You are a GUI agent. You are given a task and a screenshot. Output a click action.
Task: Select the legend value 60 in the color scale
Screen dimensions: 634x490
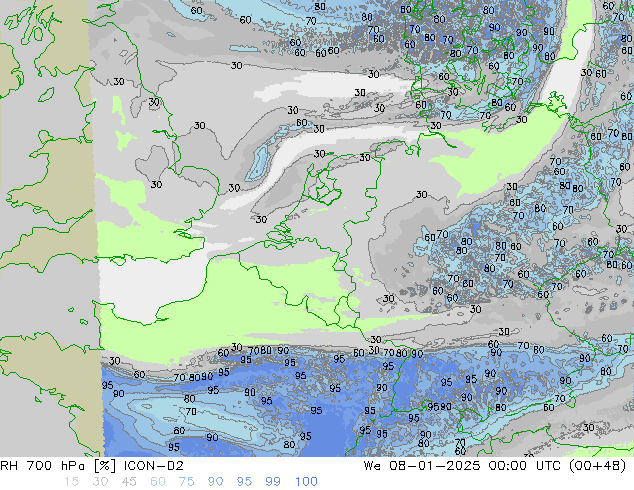158,482
